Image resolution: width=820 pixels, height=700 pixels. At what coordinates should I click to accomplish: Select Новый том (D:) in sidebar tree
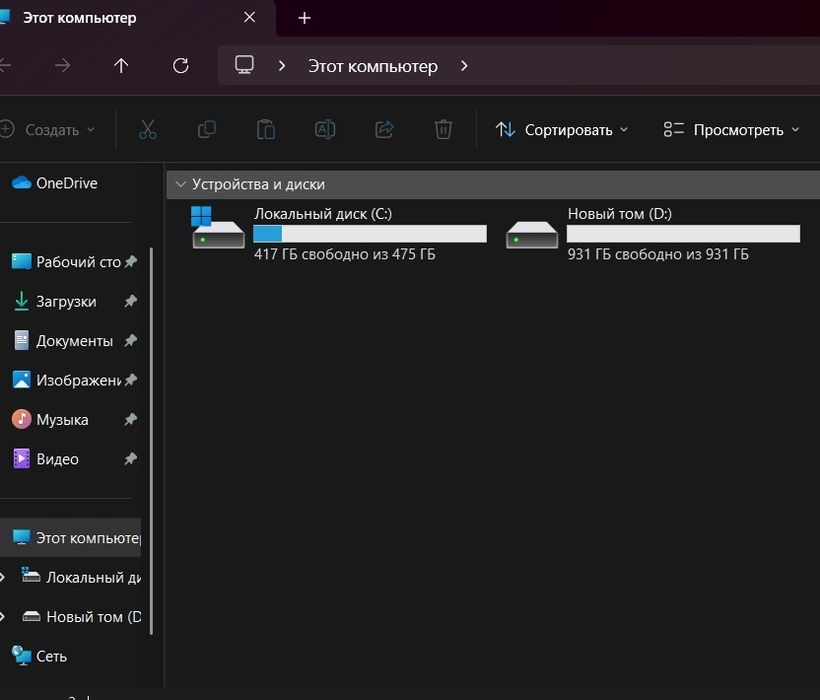[x=81, y=617]
